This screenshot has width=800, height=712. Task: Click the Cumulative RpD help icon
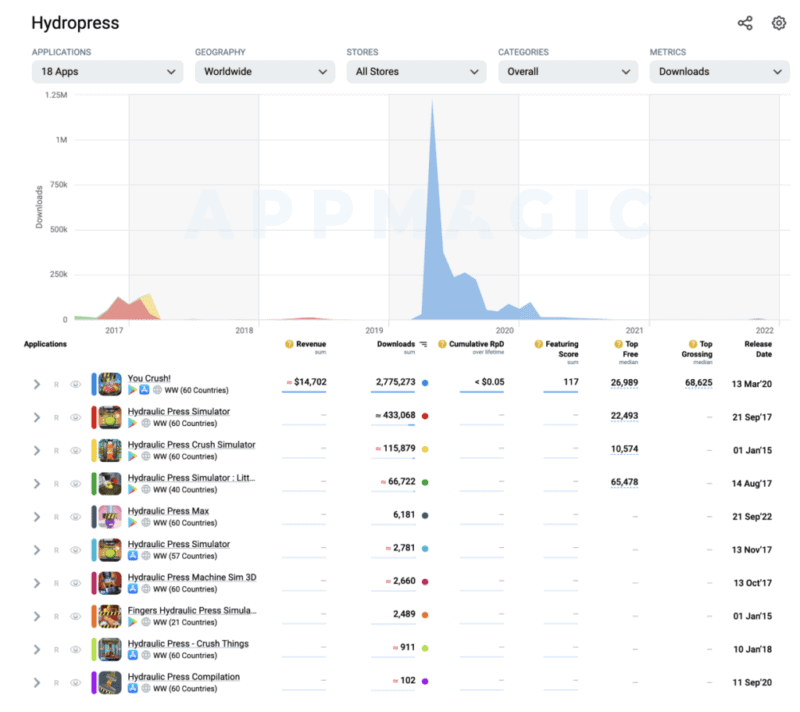(441, 344)
